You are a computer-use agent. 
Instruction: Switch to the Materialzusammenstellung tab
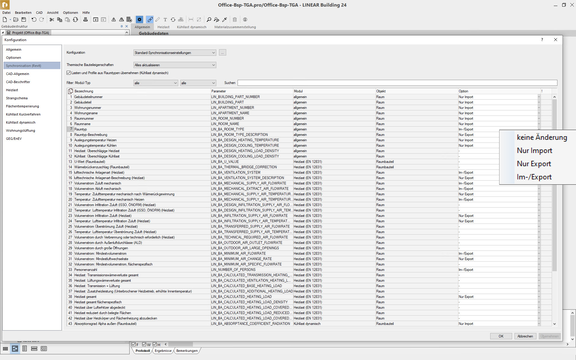click(x=235, y=27)
